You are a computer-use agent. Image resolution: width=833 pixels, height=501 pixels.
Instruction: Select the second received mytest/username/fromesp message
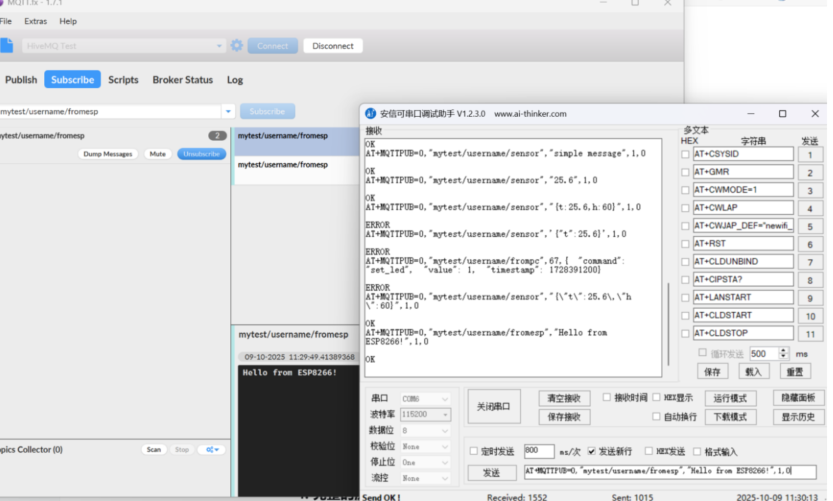pyautogui.click(x=298, y=171)
